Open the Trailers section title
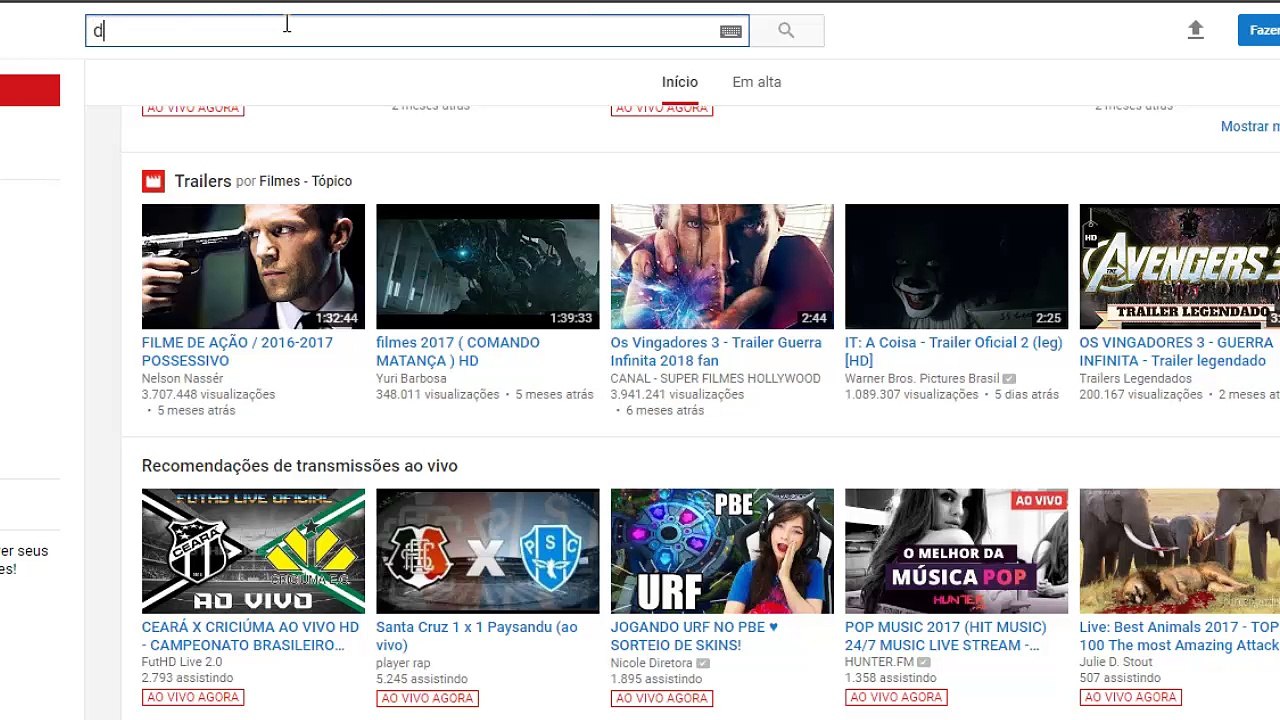 point(203,181)
